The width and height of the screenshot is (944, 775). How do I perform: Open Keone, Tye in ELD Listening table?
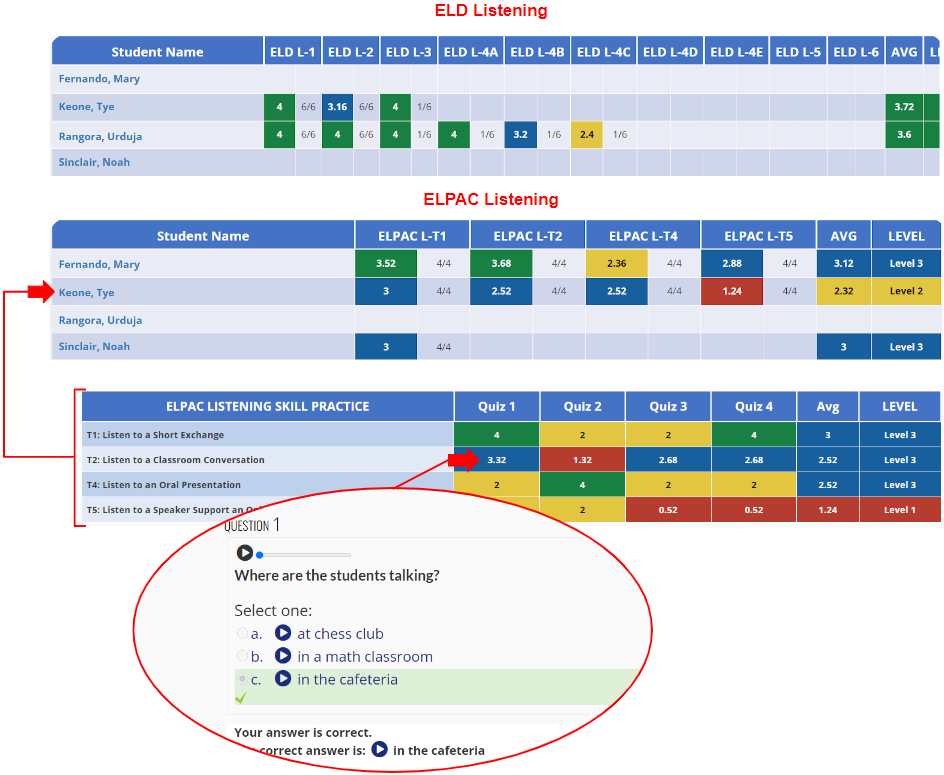[86, 107]
